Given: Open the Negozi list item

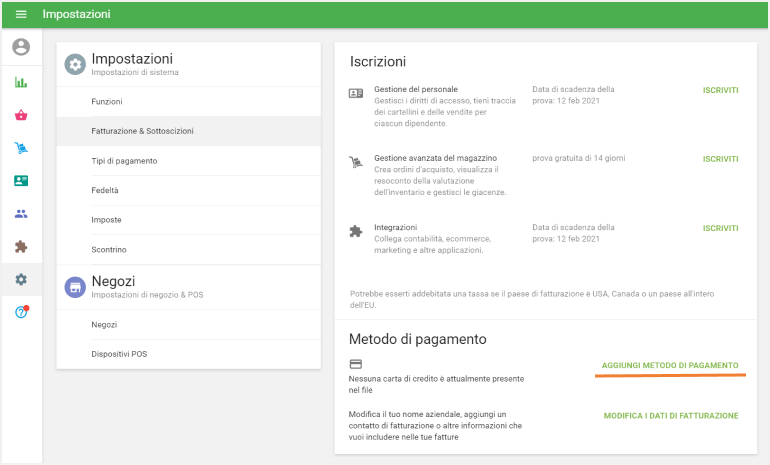Looking at the screenshot, I should click(189, 325).
